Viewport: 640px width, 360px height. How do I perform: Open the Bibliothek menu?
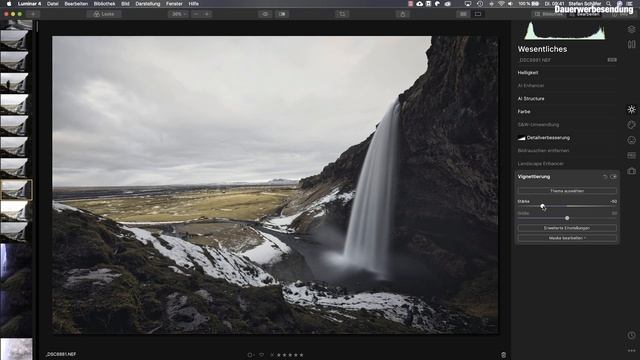(104, 4)
